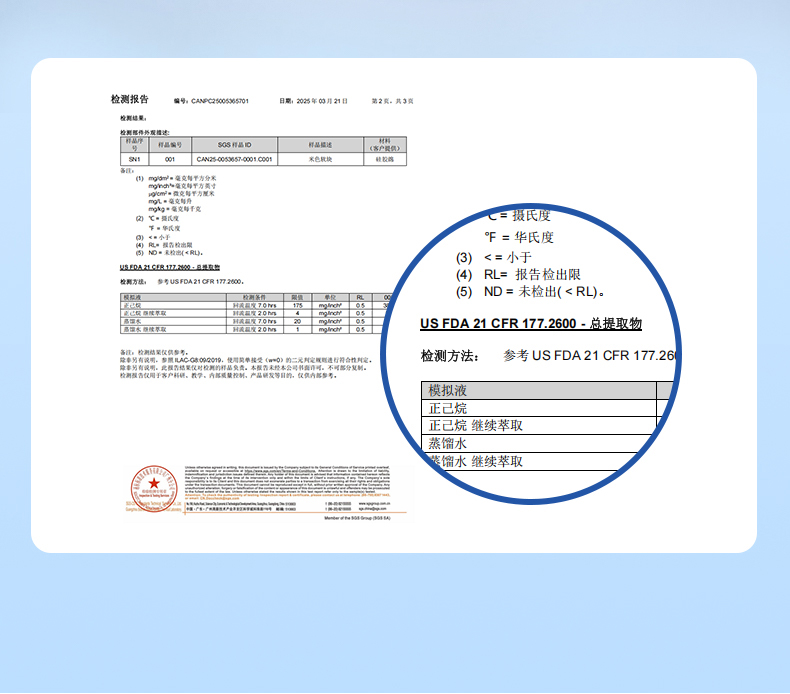Click the 模拟液 header in magnified circle
The image size is (790, 694).
coord(448,391)
